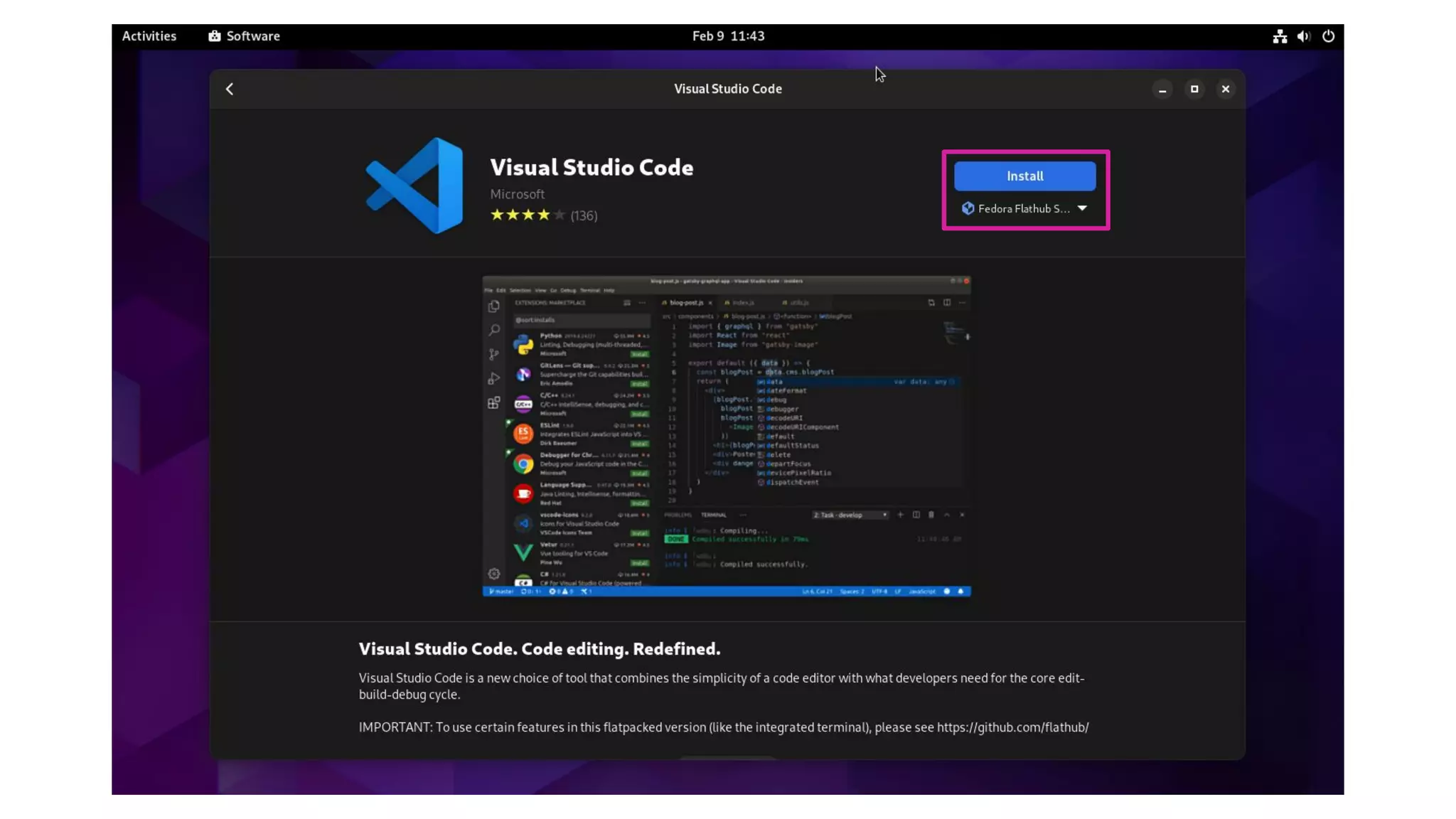Open the power menu icon
Viewport: 1456px width, 819px height.
point(1328,36)
